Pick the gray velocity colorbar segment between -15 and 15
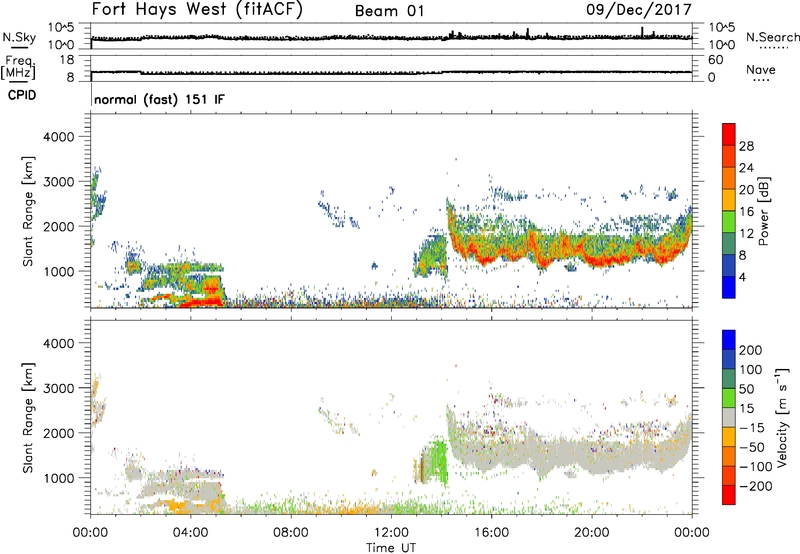800x554 pixels. pos(729,418)
